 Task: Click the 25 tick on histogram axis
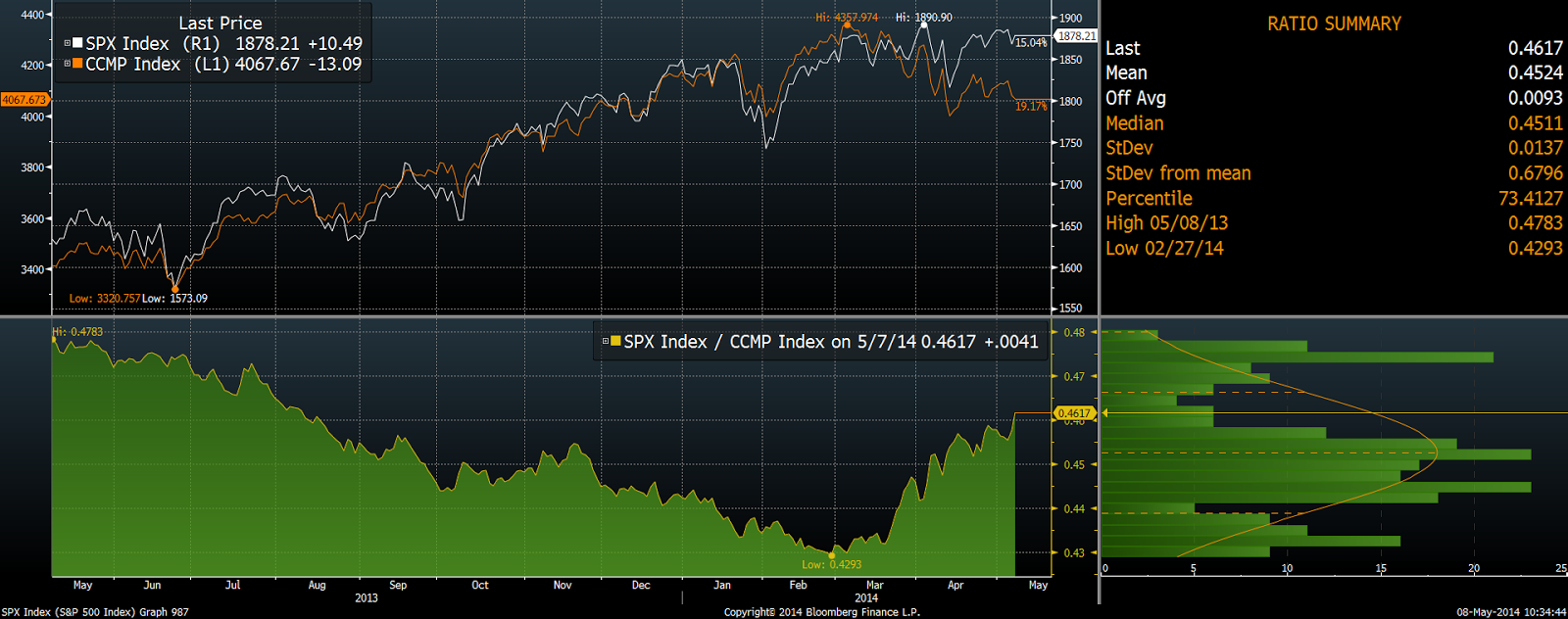click(1561, 568)
